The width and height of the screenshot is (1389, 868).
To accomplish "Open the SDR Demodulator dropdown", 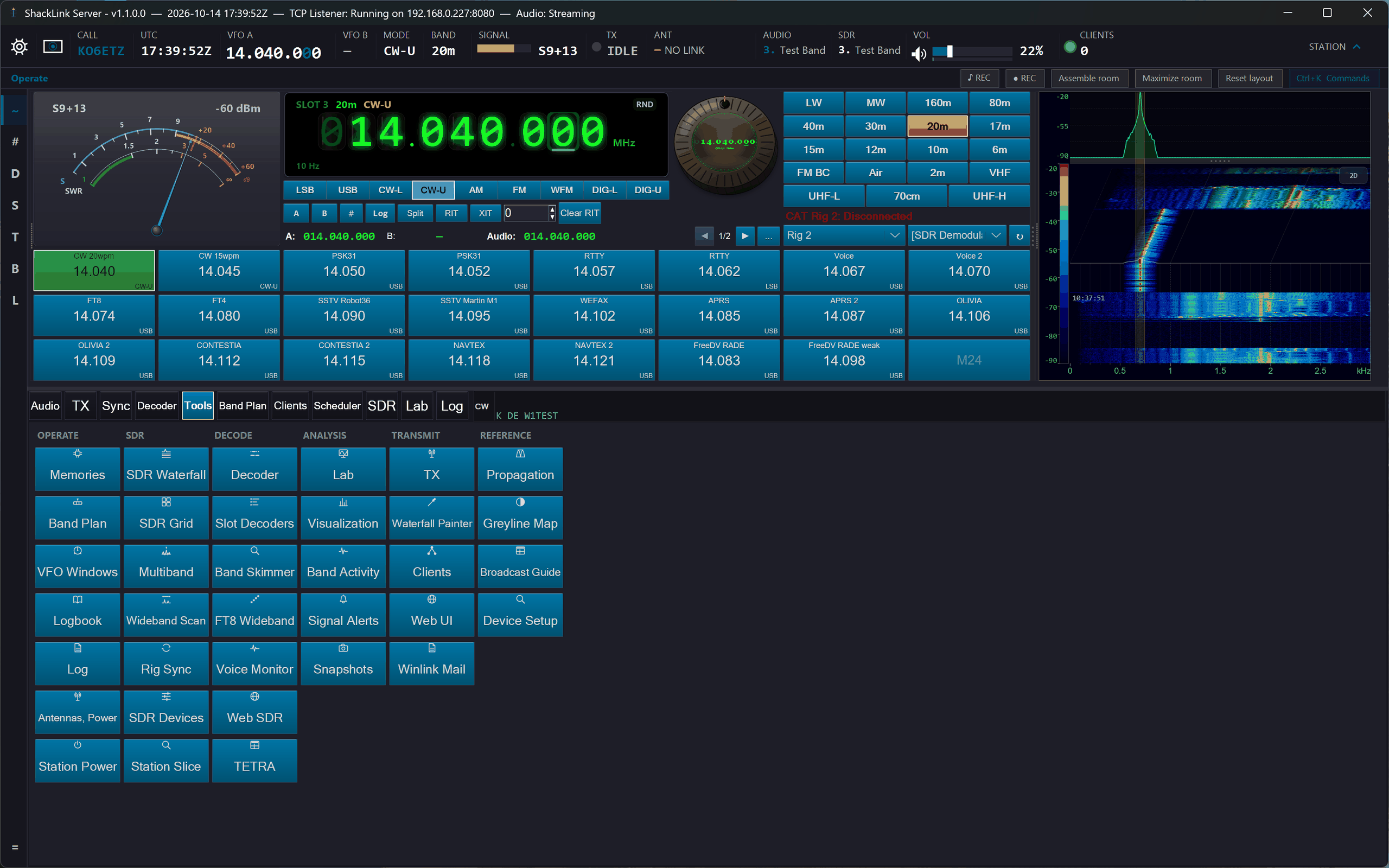I will (956, 235).
